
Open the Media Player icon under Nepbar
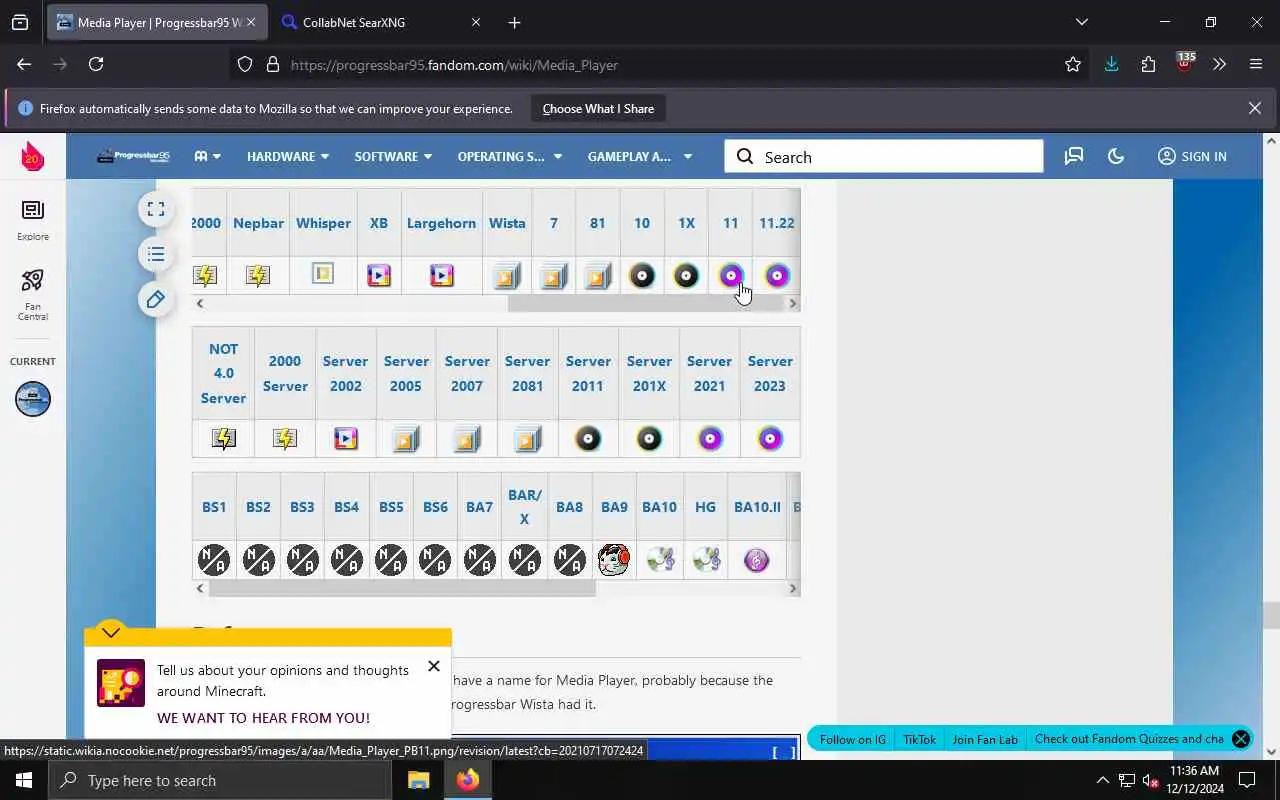tap(258, 275)
